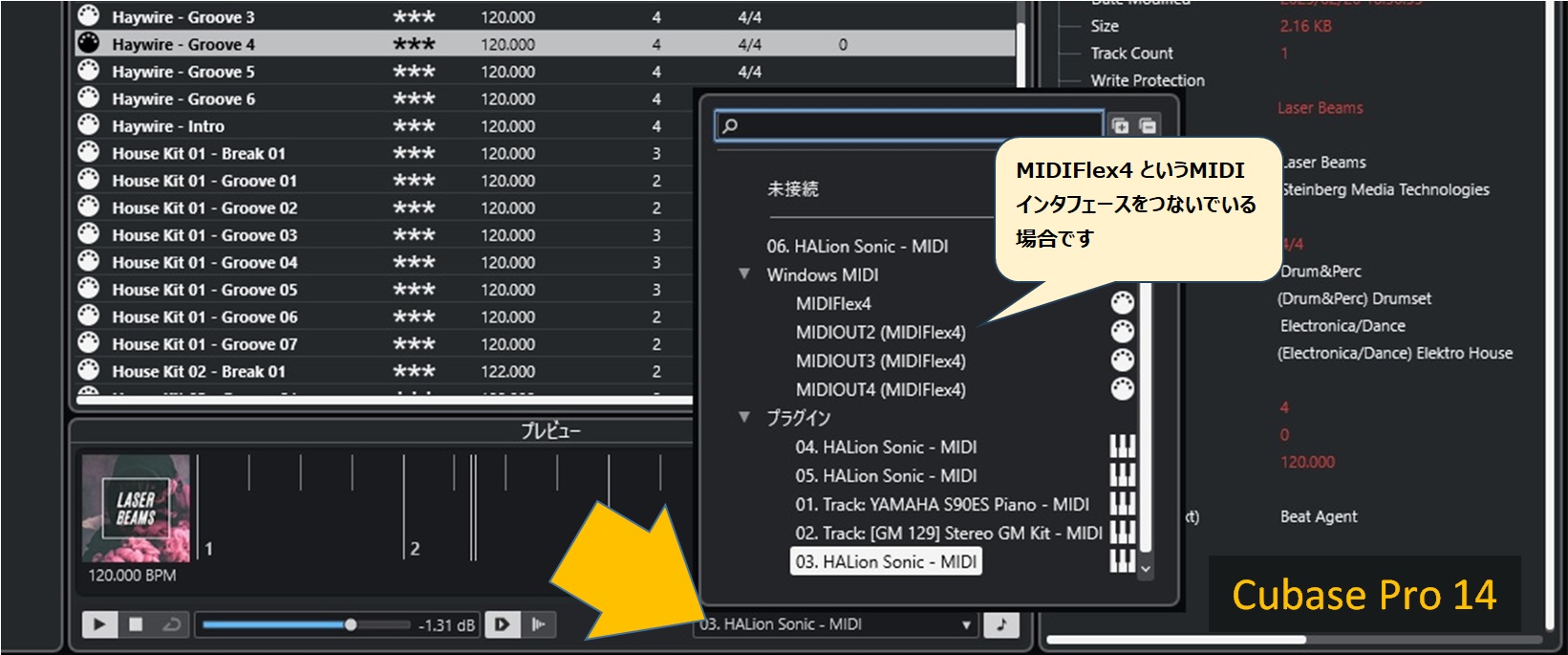This screenshot has height=655, width=1568.
Task: Choose 未接続 (not connected) in the list
Action: click(x=792, y=189)
